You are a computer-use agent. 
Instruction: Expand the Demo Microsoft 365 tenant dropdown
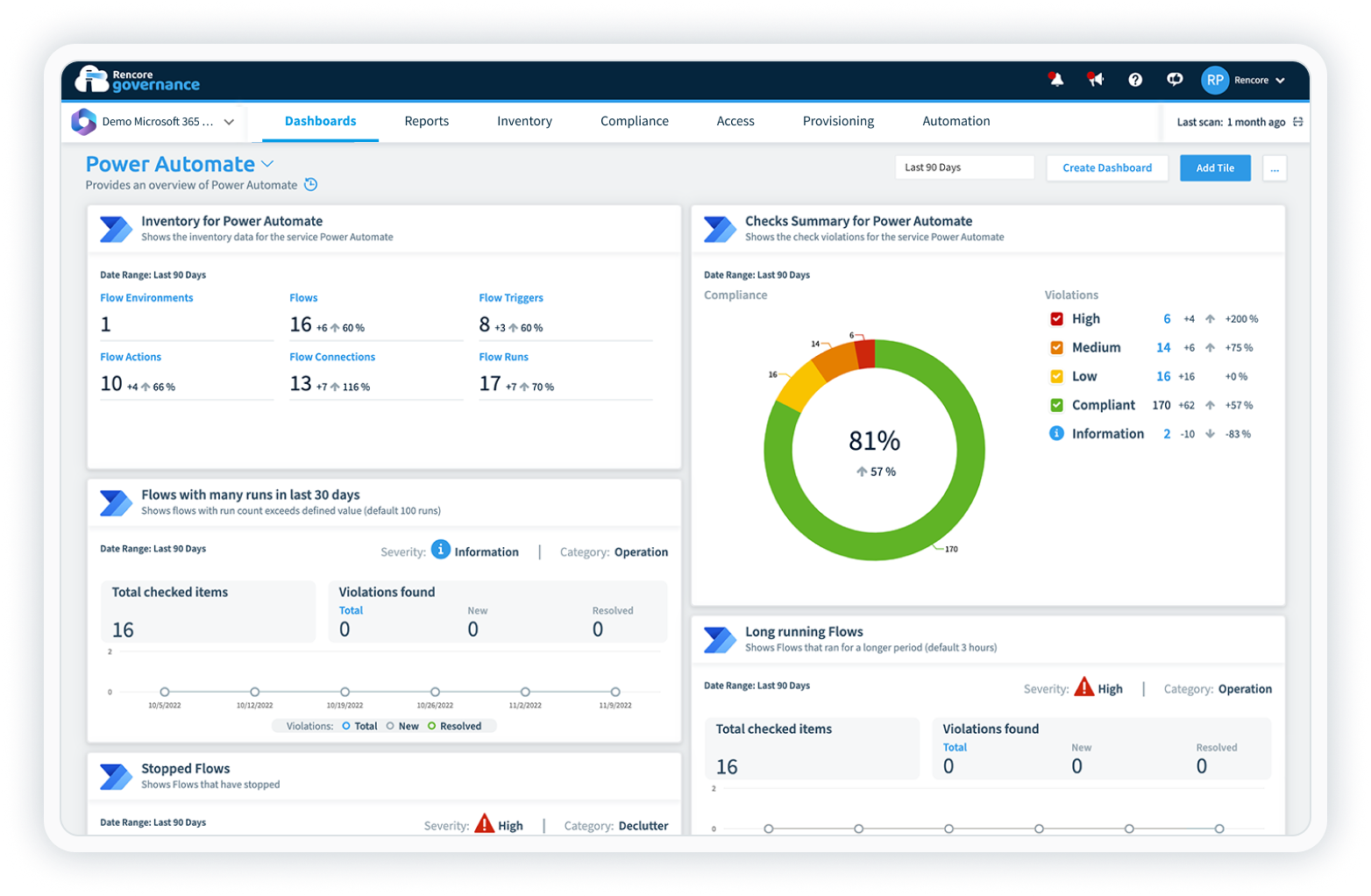229,122
